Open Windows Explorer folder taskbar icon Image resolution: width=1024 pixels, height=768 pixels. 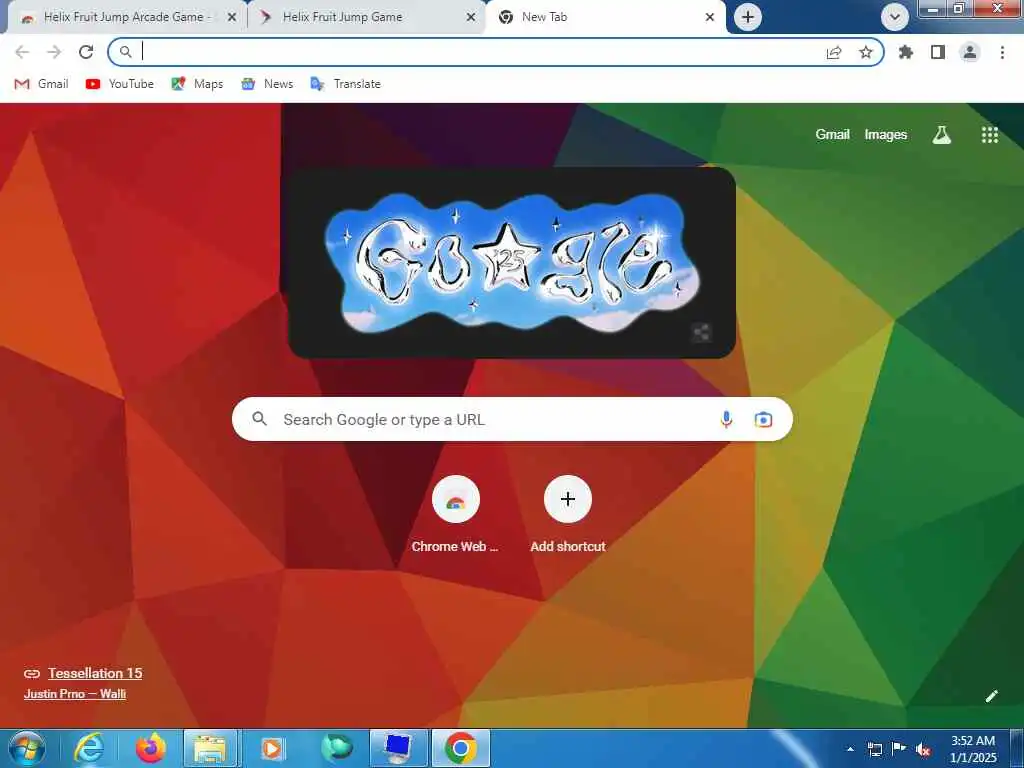[210, 748]
